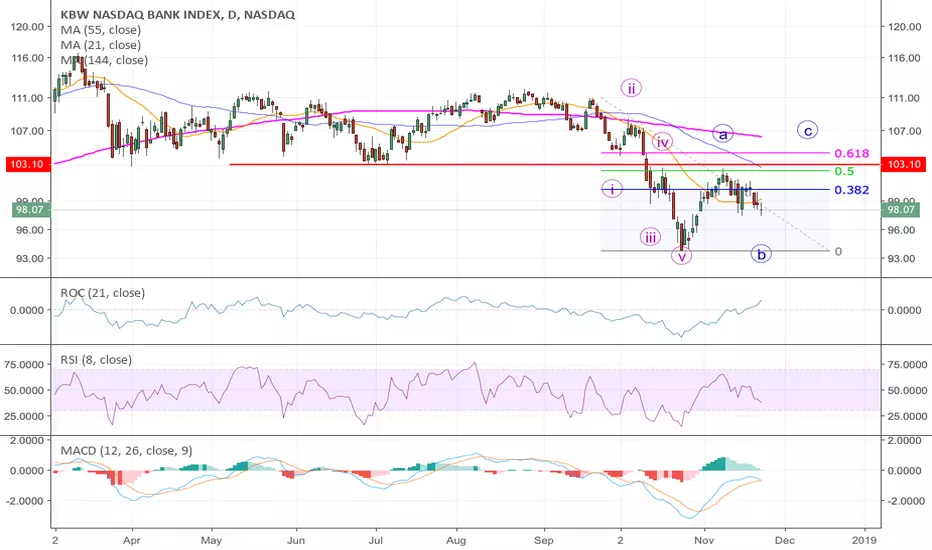The height and width of the screenshot is (550, 932).
Task: Click the Jun label on the time axis
Action: click(295, 540)
